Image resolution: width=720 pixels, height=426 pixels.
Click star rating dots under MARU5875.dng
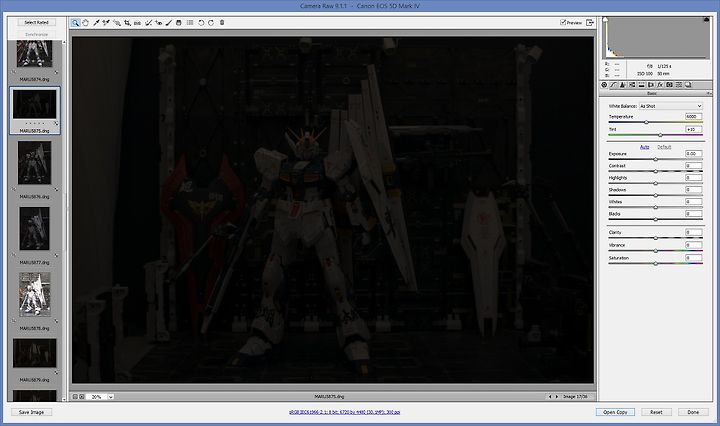[34, 123]
